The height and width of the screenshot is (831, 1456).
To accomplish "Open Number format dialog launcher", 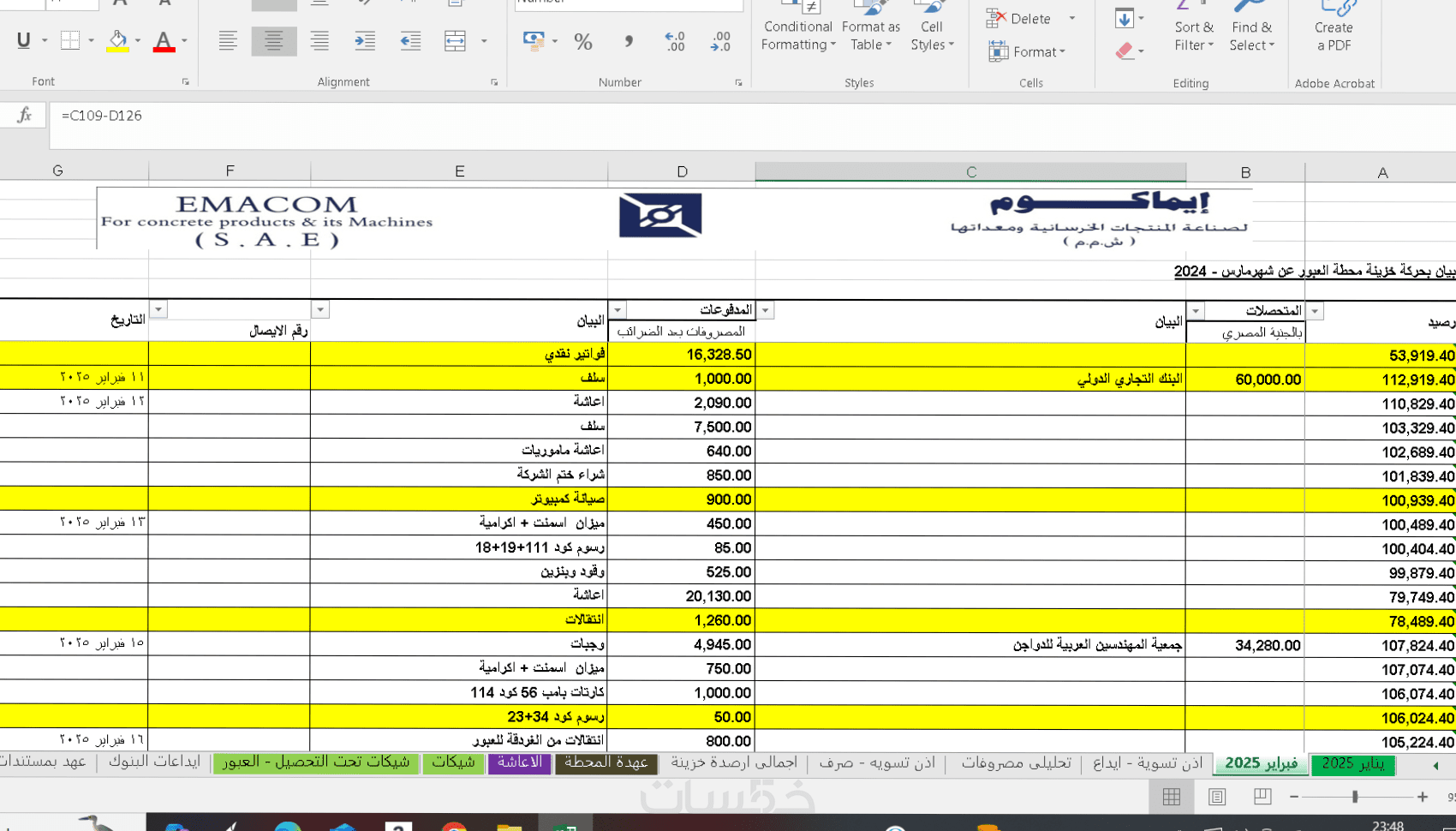I will (x=738, y=82).
